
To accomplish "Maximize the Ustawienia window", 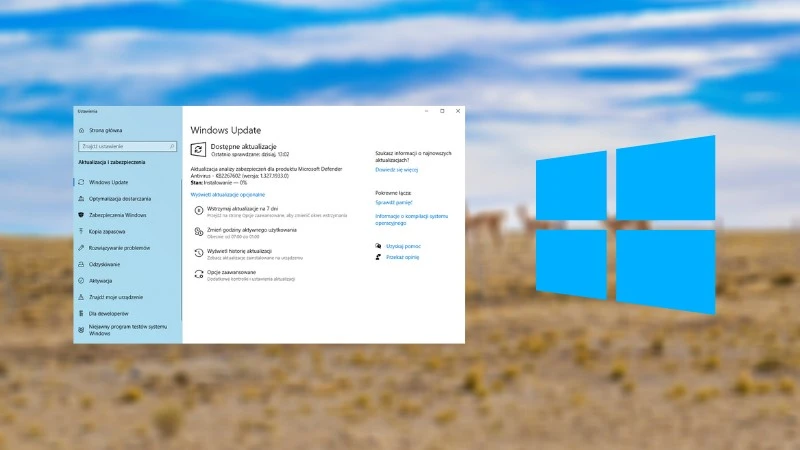I will (442, 111).
